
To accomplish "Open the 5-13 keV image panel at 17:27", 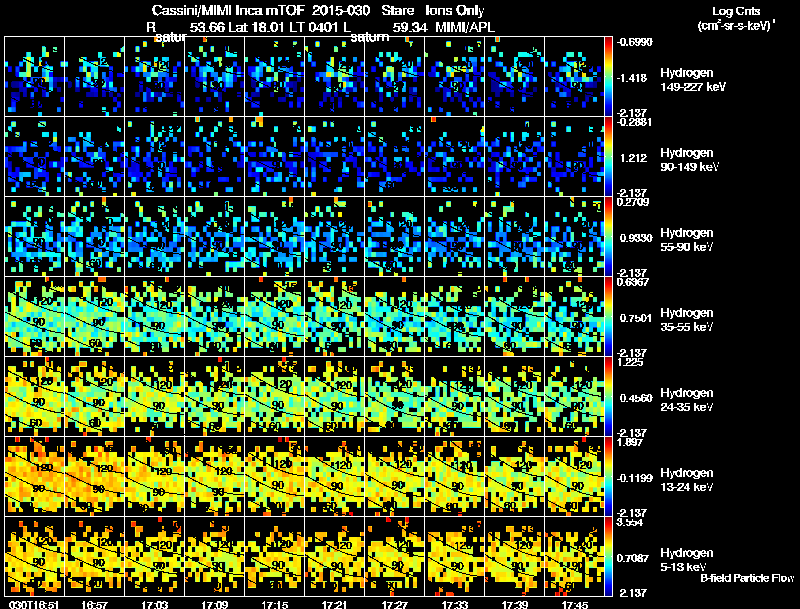I will tap(395, 557).
